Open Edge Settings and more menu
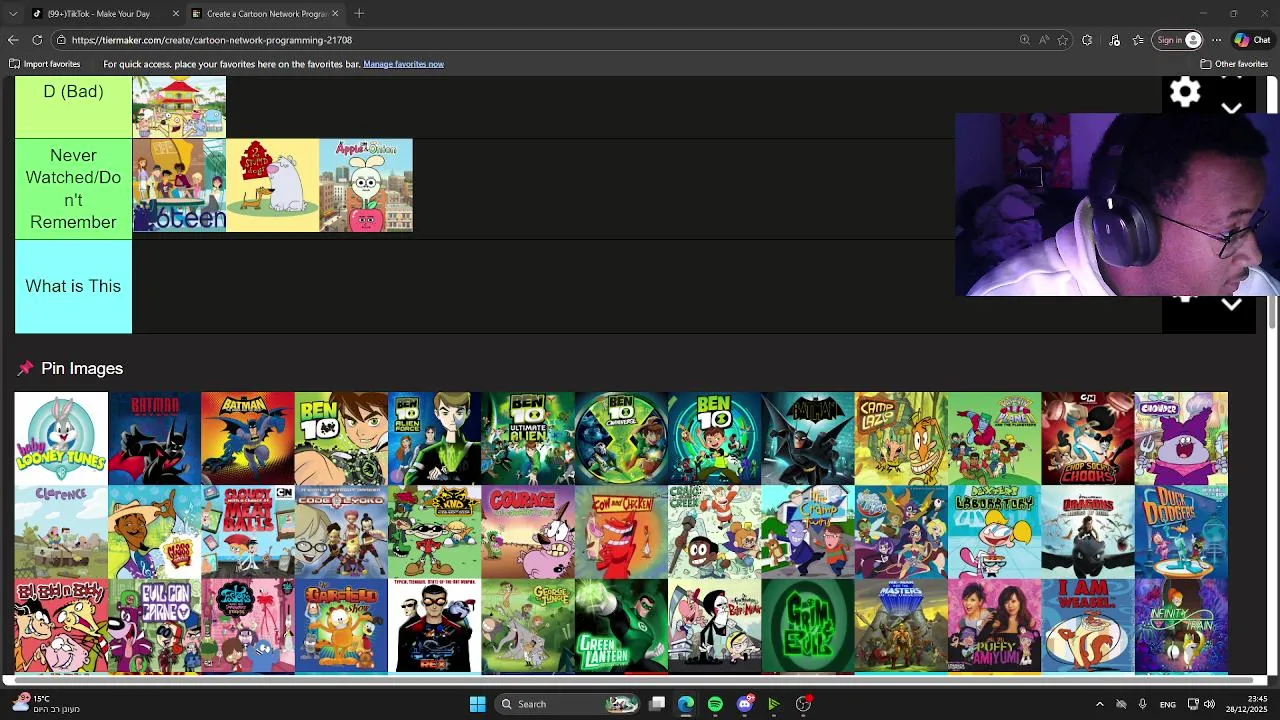The height and width of the screenshot is (720, 1280). coord(1216,40)
